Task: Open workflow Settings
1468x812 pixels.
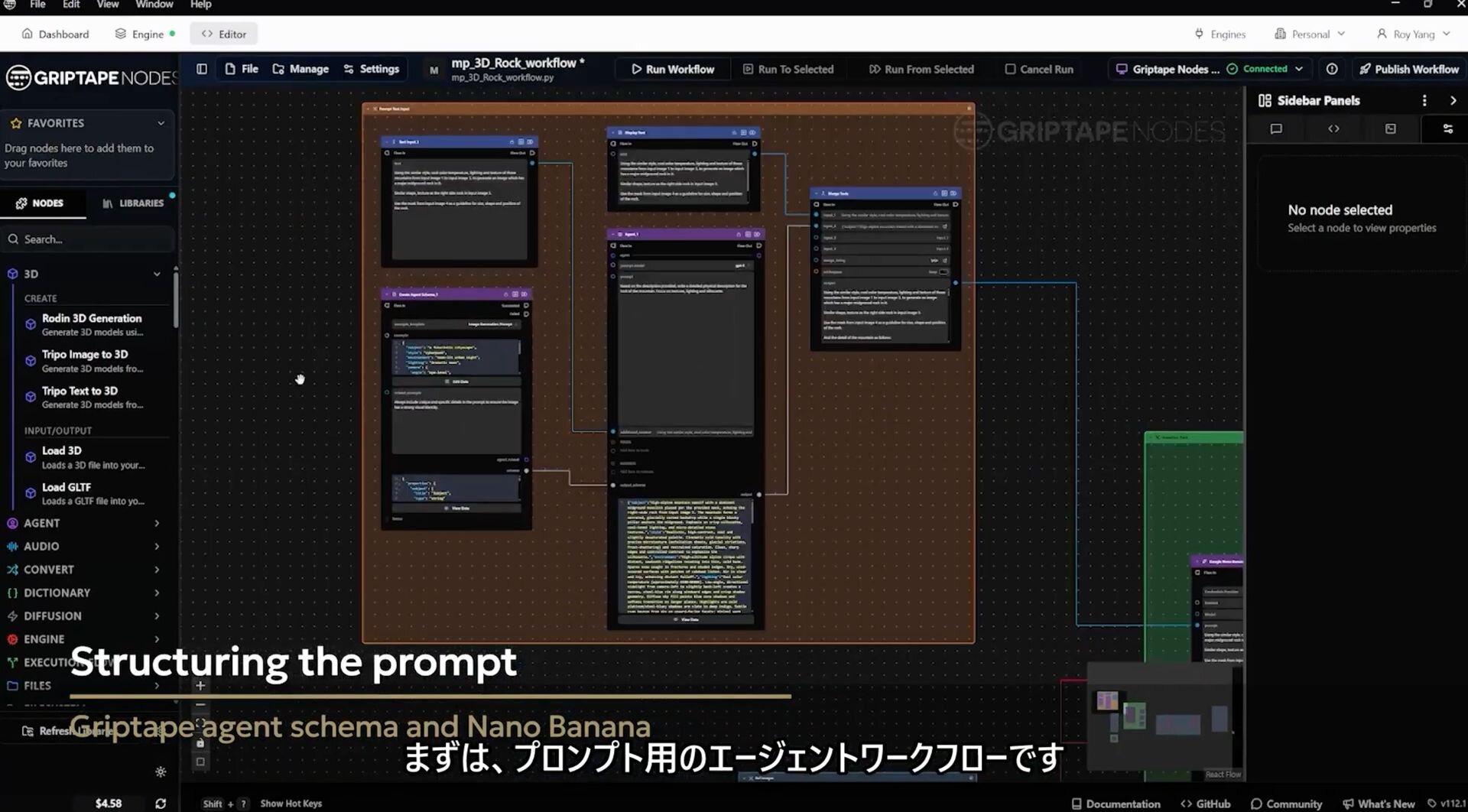Action: point(372,69)
